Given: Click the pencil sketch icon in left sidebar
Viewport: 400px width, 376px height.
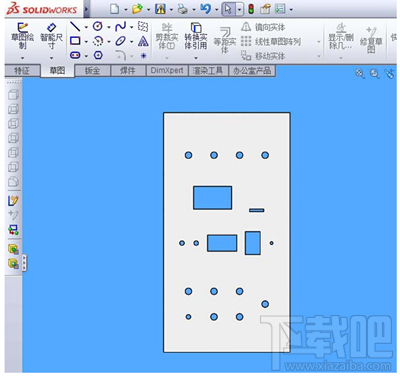Looking at the screenshot, I should [x=13, y=201].
